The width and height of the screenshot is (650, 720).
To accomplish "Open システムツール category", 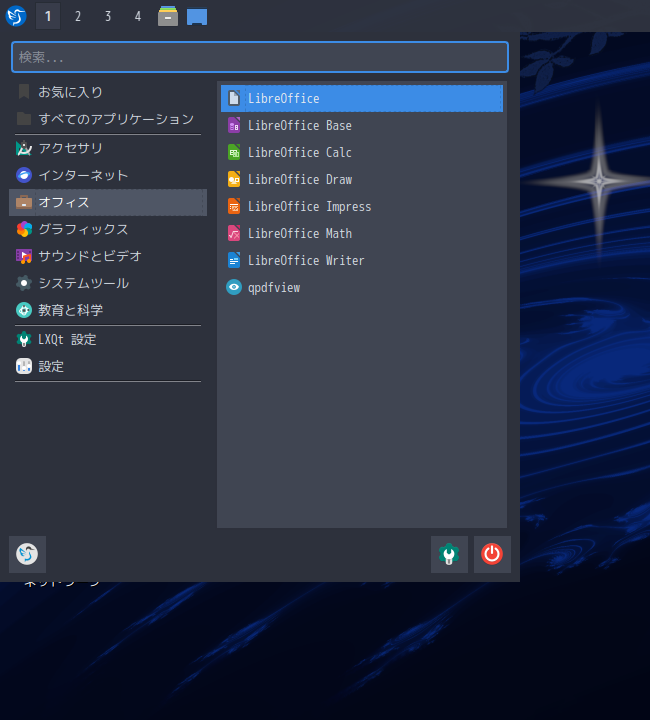I will 108,283.
